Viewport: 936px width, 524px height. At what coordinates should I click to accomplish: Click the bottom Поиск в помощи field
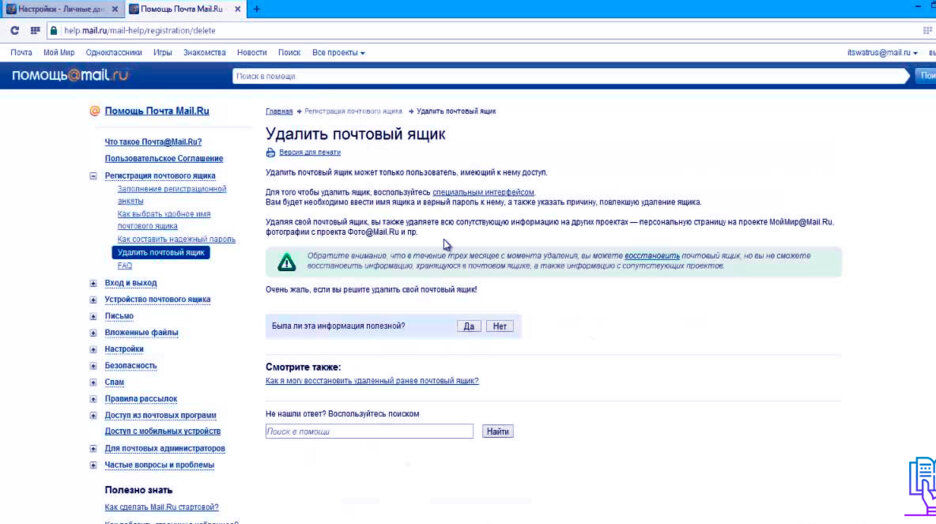(x=369, y=432)
